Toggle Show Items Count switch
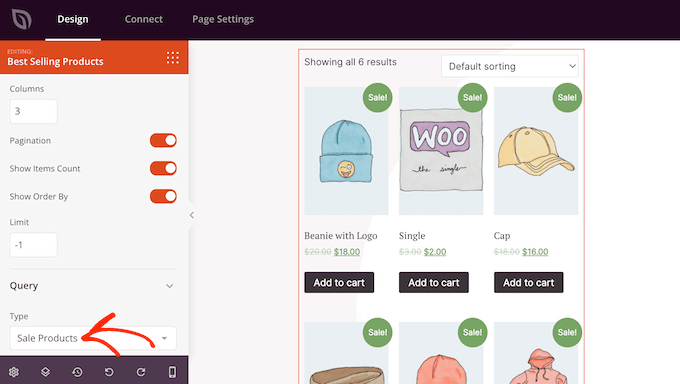 pyautogui.click(x=163, y=168)
